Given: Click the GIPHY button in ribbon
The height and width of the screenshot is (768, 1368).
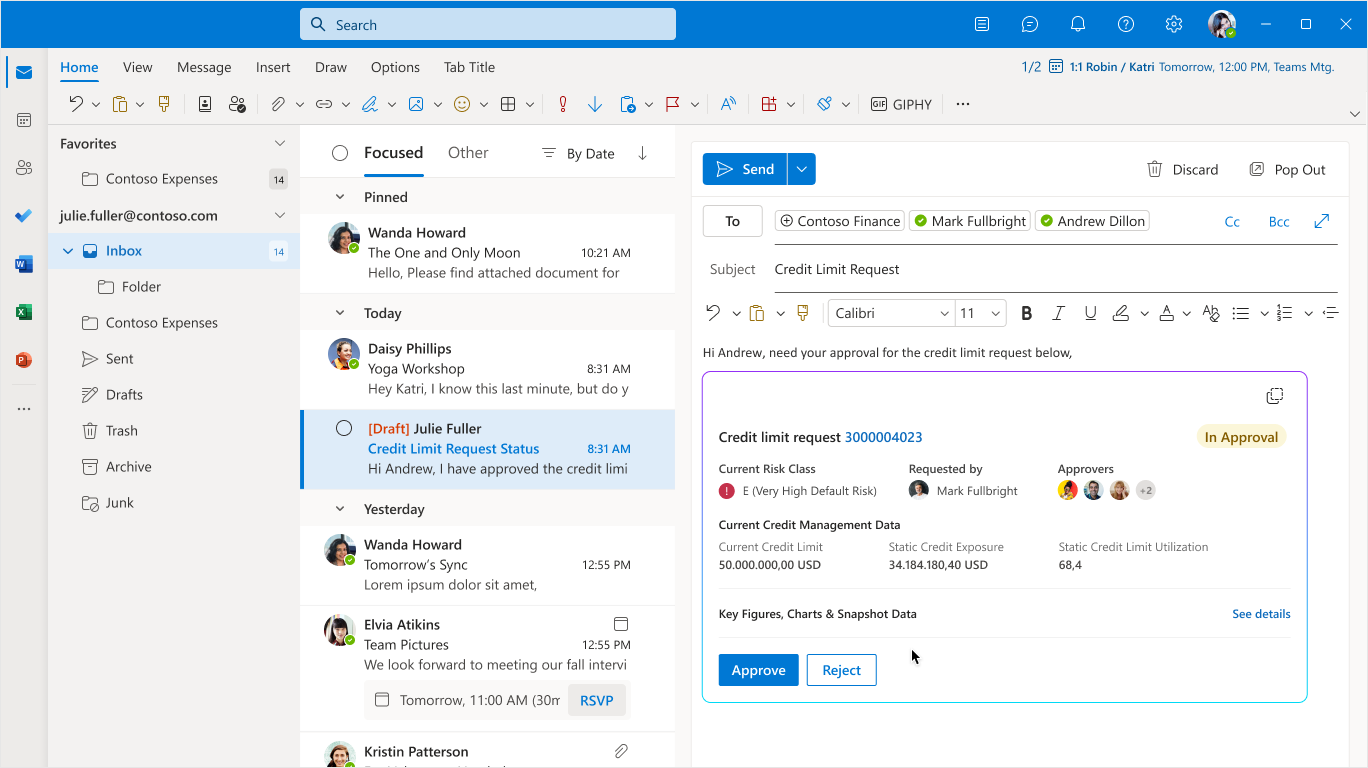Looking at the screenshot, I should [901, 104].
